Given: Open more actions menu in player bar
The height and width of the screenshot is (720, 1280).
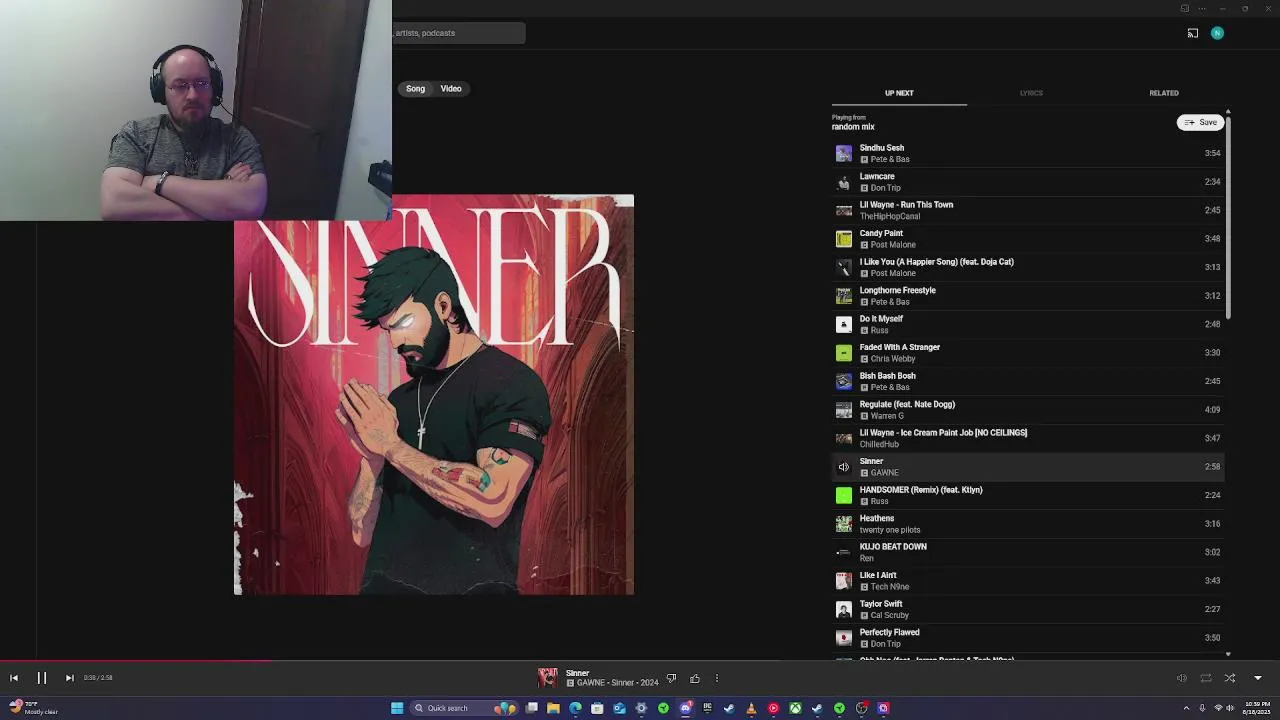Looking at the screenshot, I should 716,679.
